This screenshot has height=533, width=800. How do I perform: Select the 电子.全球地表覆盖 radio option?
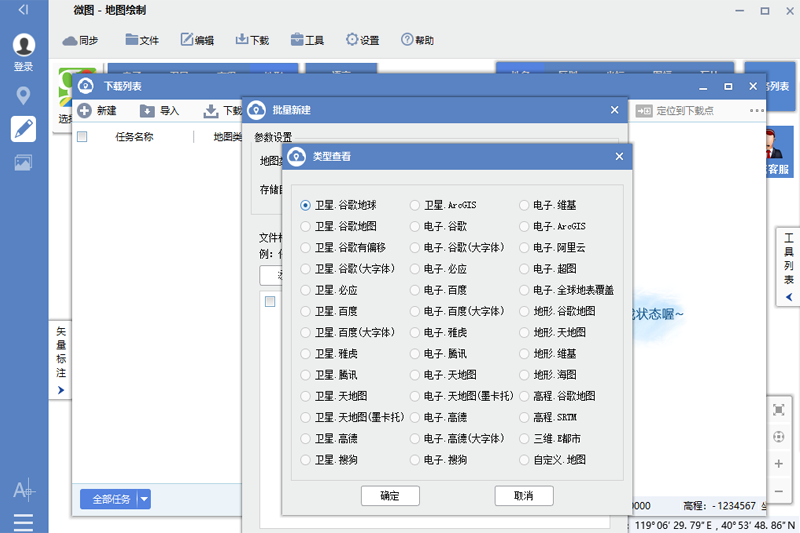pyautogui.click(x=524, y=290)
